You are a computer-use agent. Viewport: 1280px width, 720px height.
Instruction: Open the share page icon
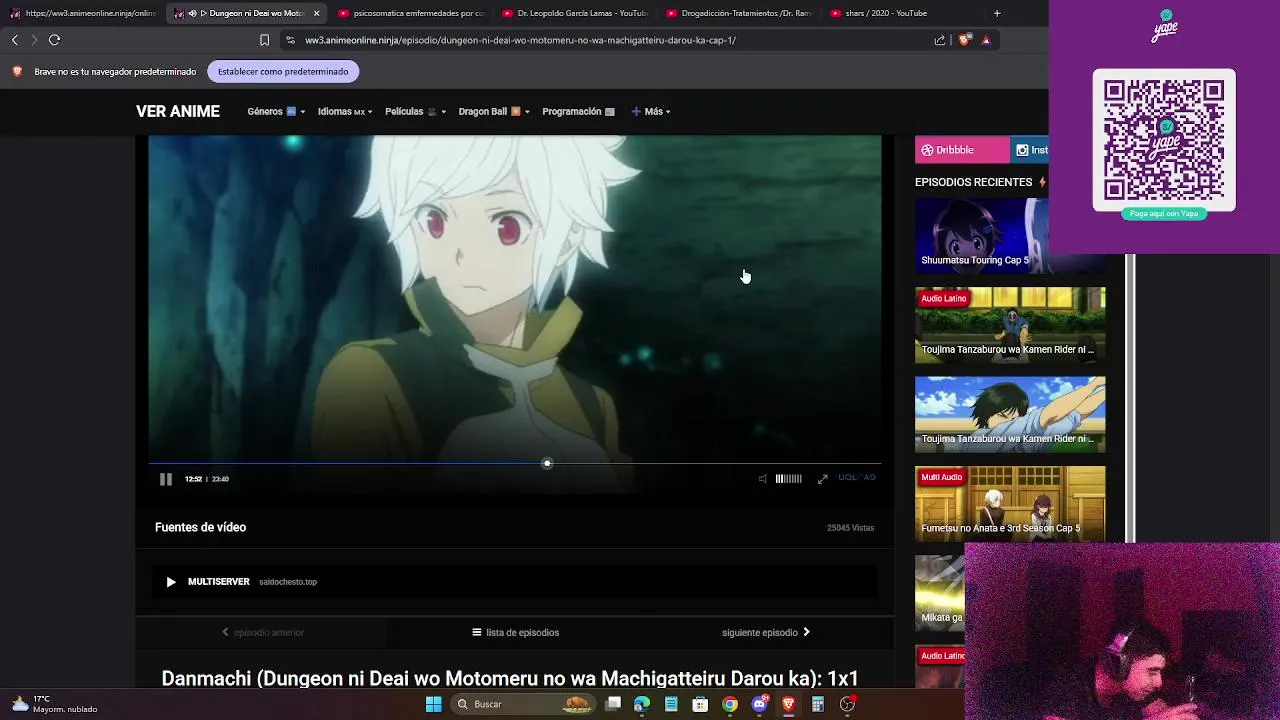click(x=940, y=40)
